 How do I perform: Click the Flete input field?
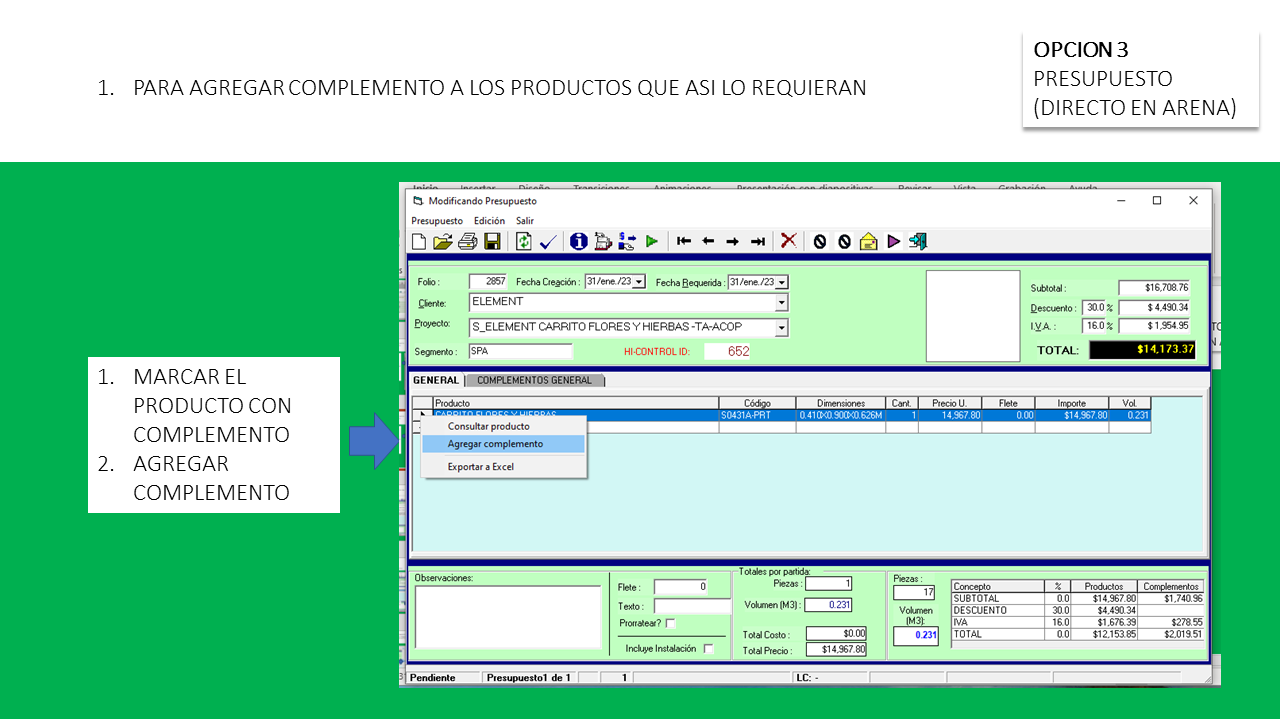pyautogui.click(x=680, y=587)
